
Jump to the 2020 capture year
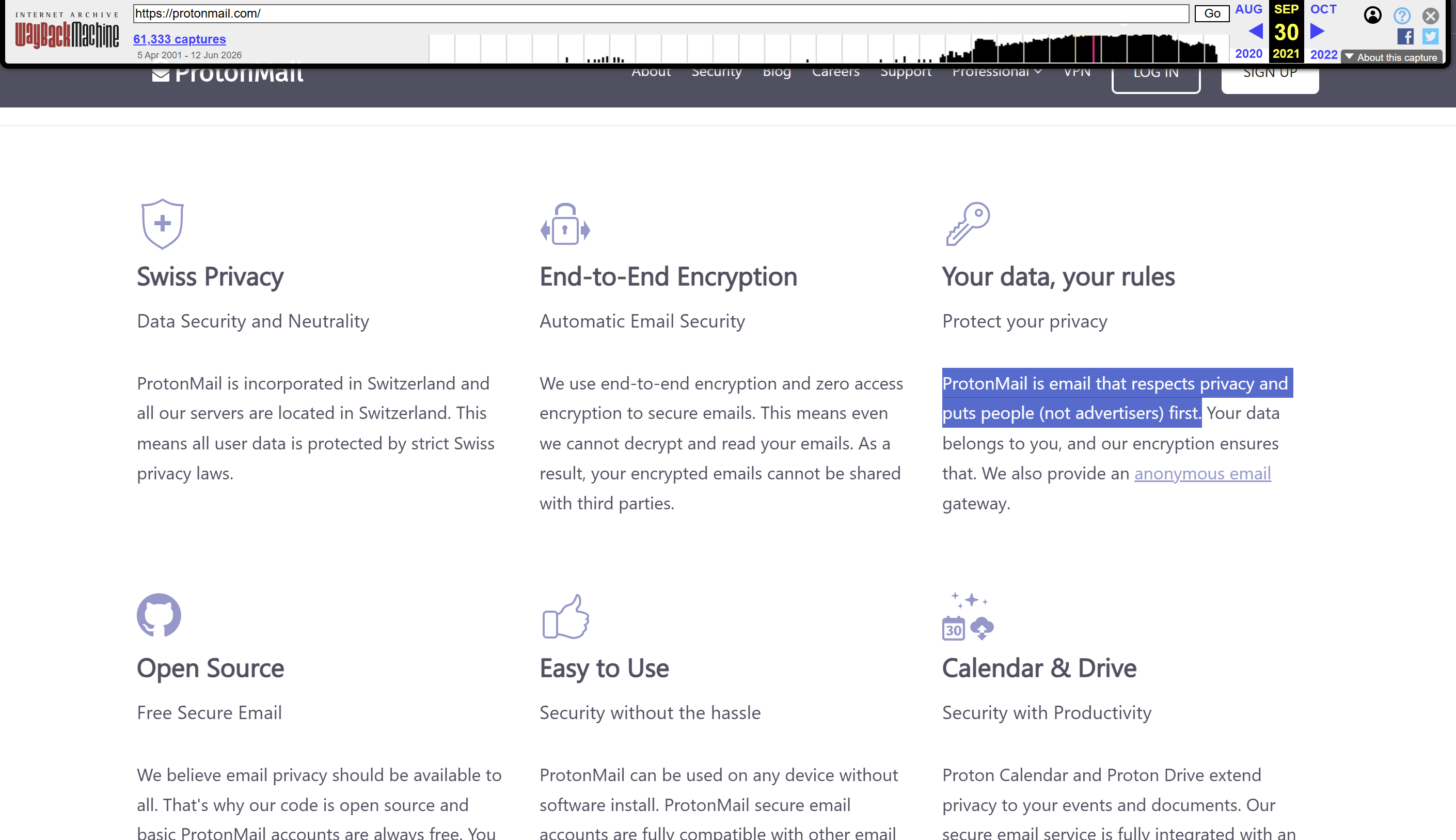1248,54
